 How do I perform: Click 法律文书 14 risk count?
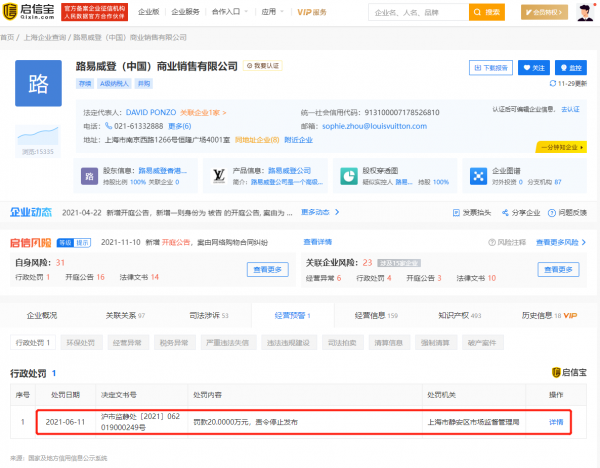tap(139, 277)
